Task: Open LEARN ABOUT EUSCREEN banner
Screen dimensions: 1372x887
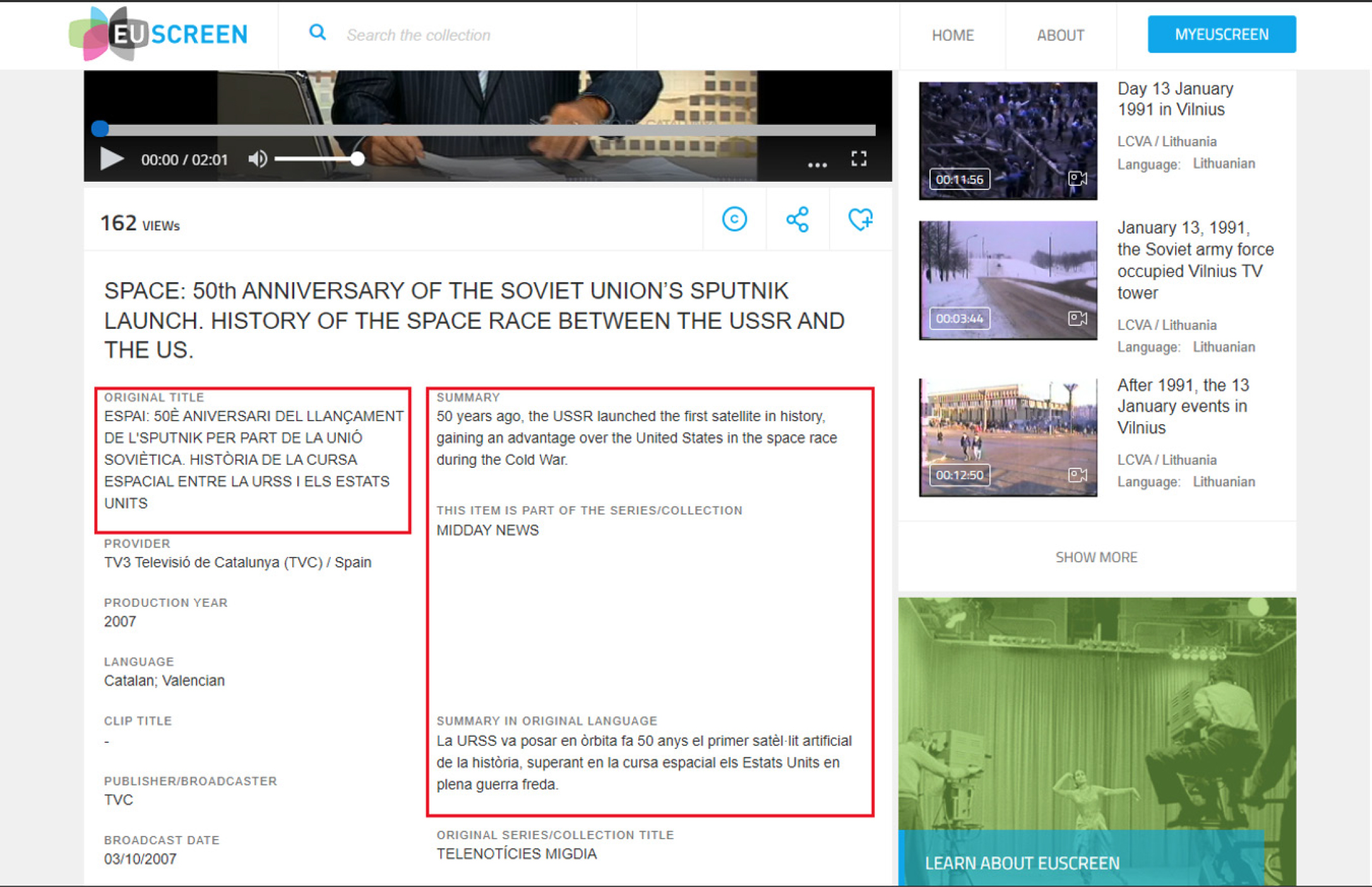Action: (x=1097, y=742)
